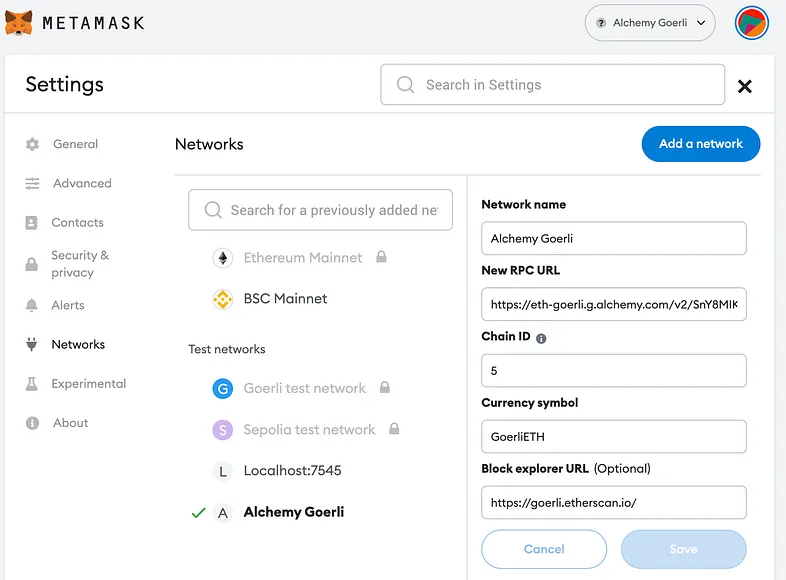Viewport: 786px width, 580px height.
Task: Open the Security & privacy tab
Action: (80, 264)
